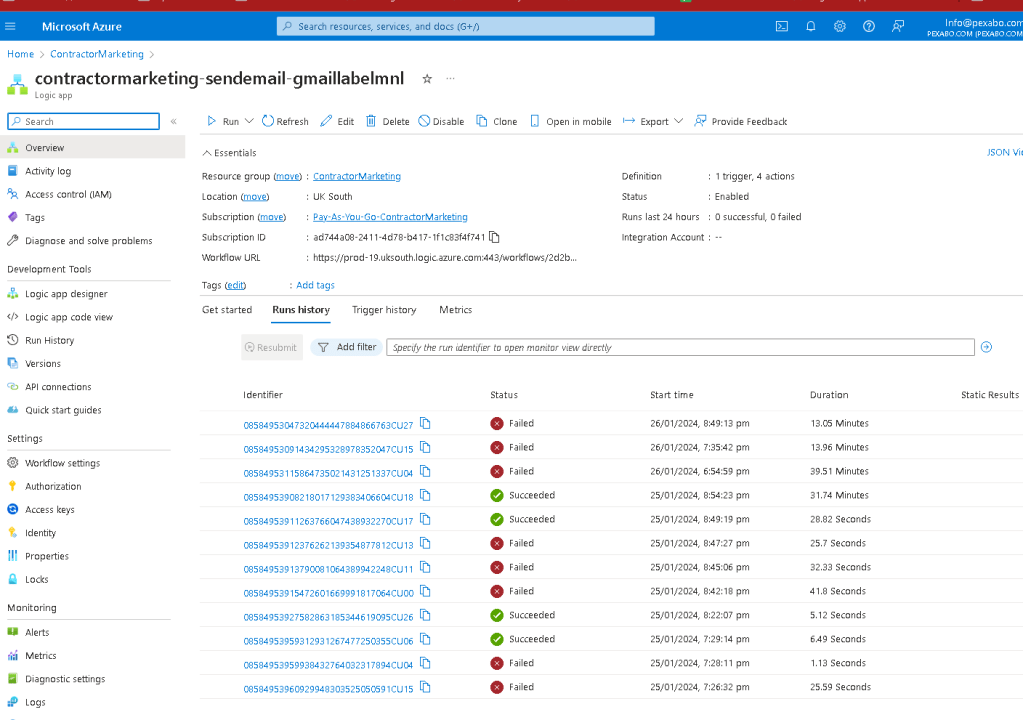Open the ContractorMarketing resource group link
This screenshot has height=720, width=1023.
(x=357, y=176)
